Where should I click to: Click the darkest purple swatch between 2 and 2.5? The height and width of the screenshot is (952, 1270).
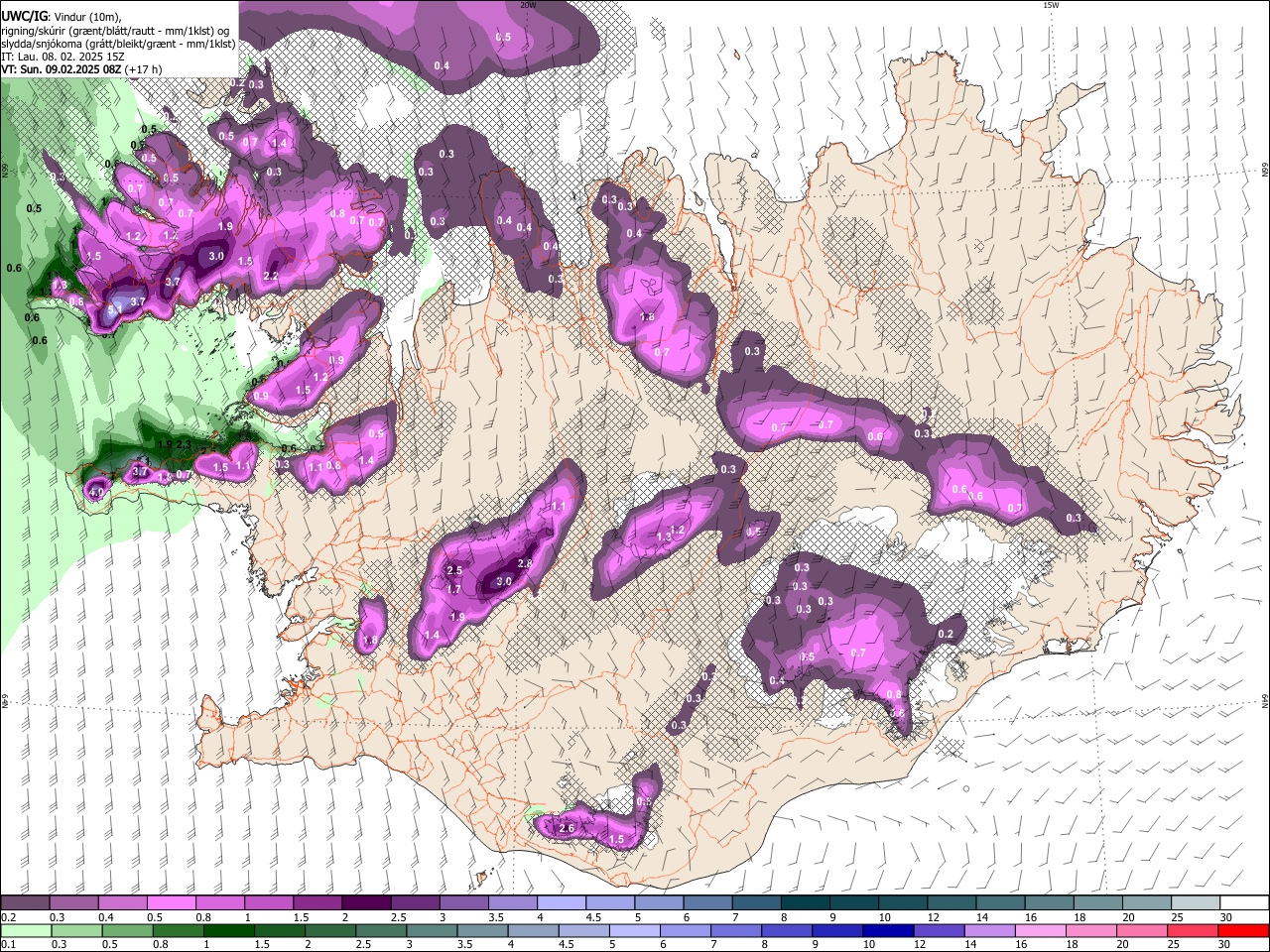tap(365, 902)
